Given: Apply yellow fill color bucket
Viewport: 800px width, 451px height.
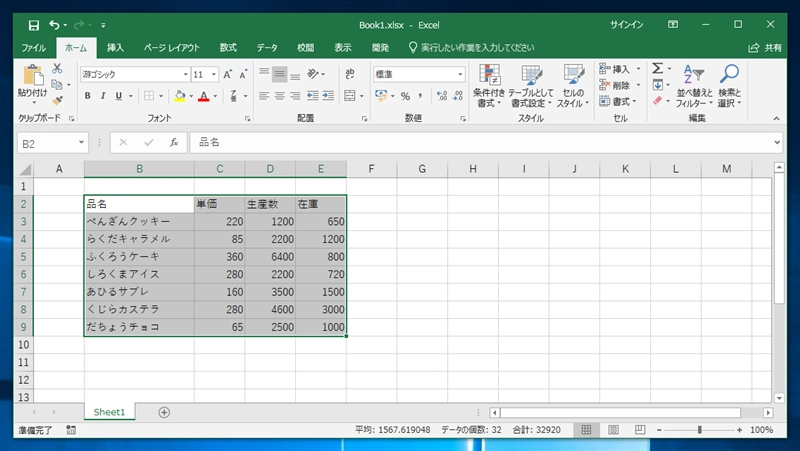Looking at the screenshot, I should pyautogui.click(x=180, y=96).
